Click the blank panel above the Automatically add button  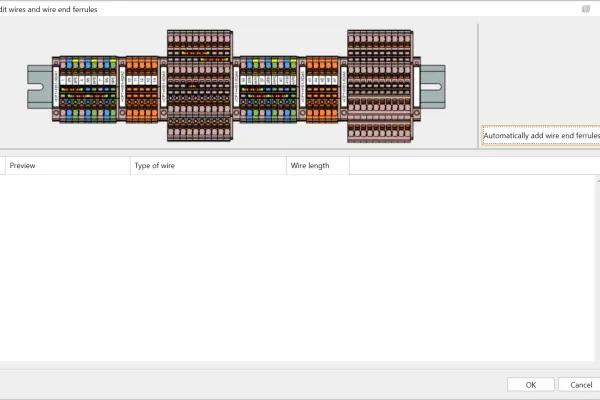pos(540,70)
